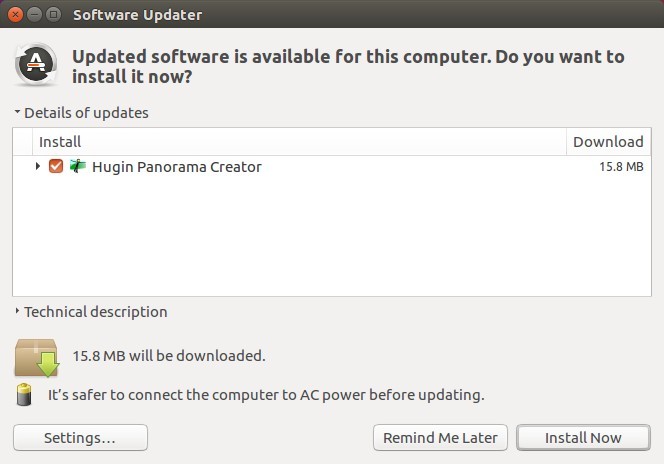Close the Software Updater window
Screen dimensions: 664x464
coord(15,14)
